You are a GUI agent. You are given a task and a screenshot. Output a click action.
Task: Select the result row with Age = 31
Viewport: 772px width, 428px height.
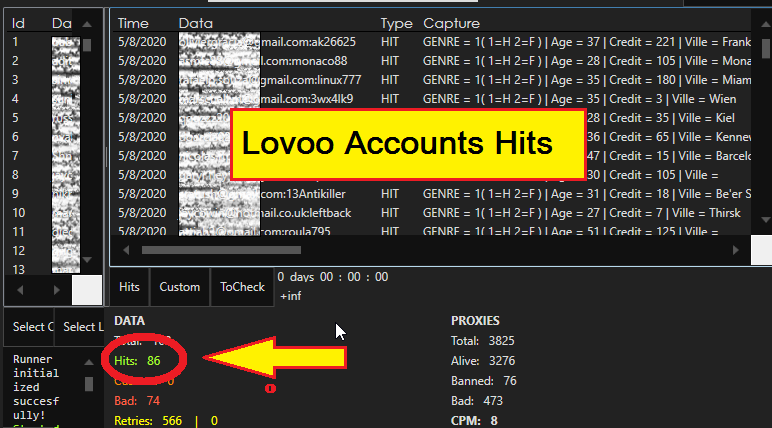coord(432,194)
